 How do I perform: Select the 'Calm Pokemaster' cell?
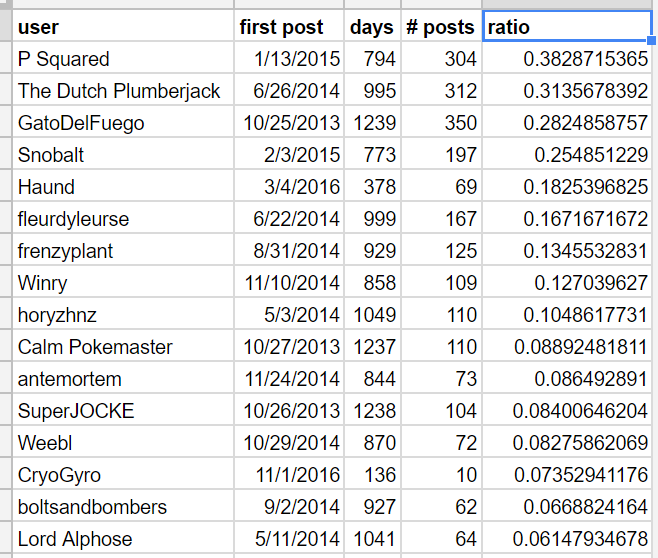click(x=124, y=347)
